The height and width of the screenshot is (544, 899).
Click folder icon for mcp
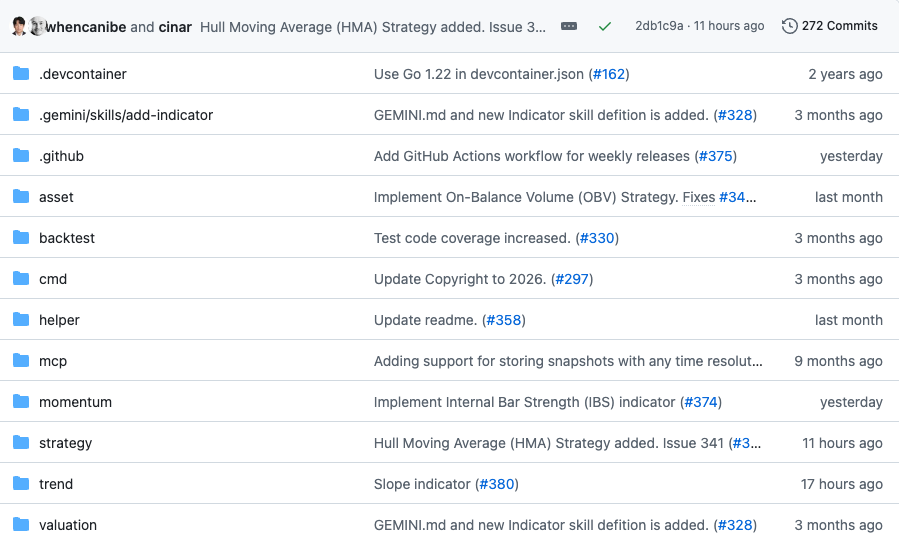click(x=21, y=361)
